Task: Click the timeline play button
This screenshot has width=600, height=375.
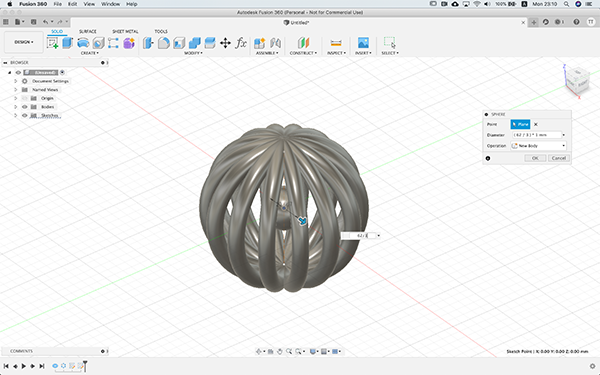Action: (24, 366)
